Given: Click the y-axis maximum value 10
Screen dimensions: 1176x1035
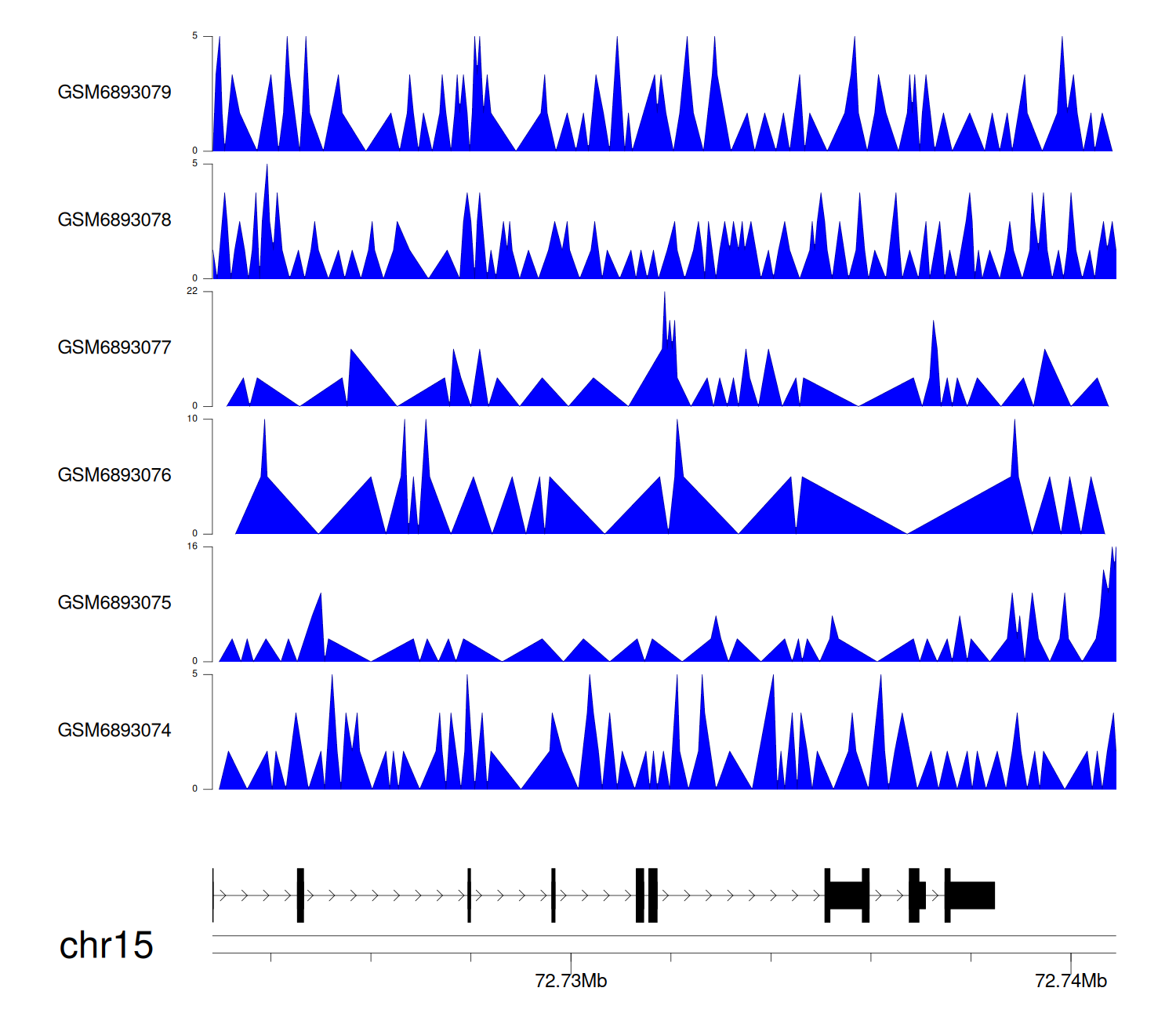Looking at the screenshot, I should (x=192, y=419).
